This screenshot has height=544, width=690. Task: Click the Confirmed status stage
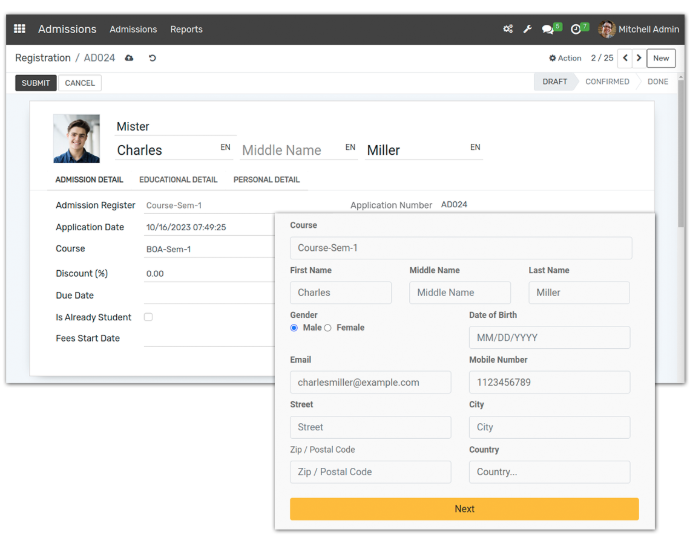[607, 82]
